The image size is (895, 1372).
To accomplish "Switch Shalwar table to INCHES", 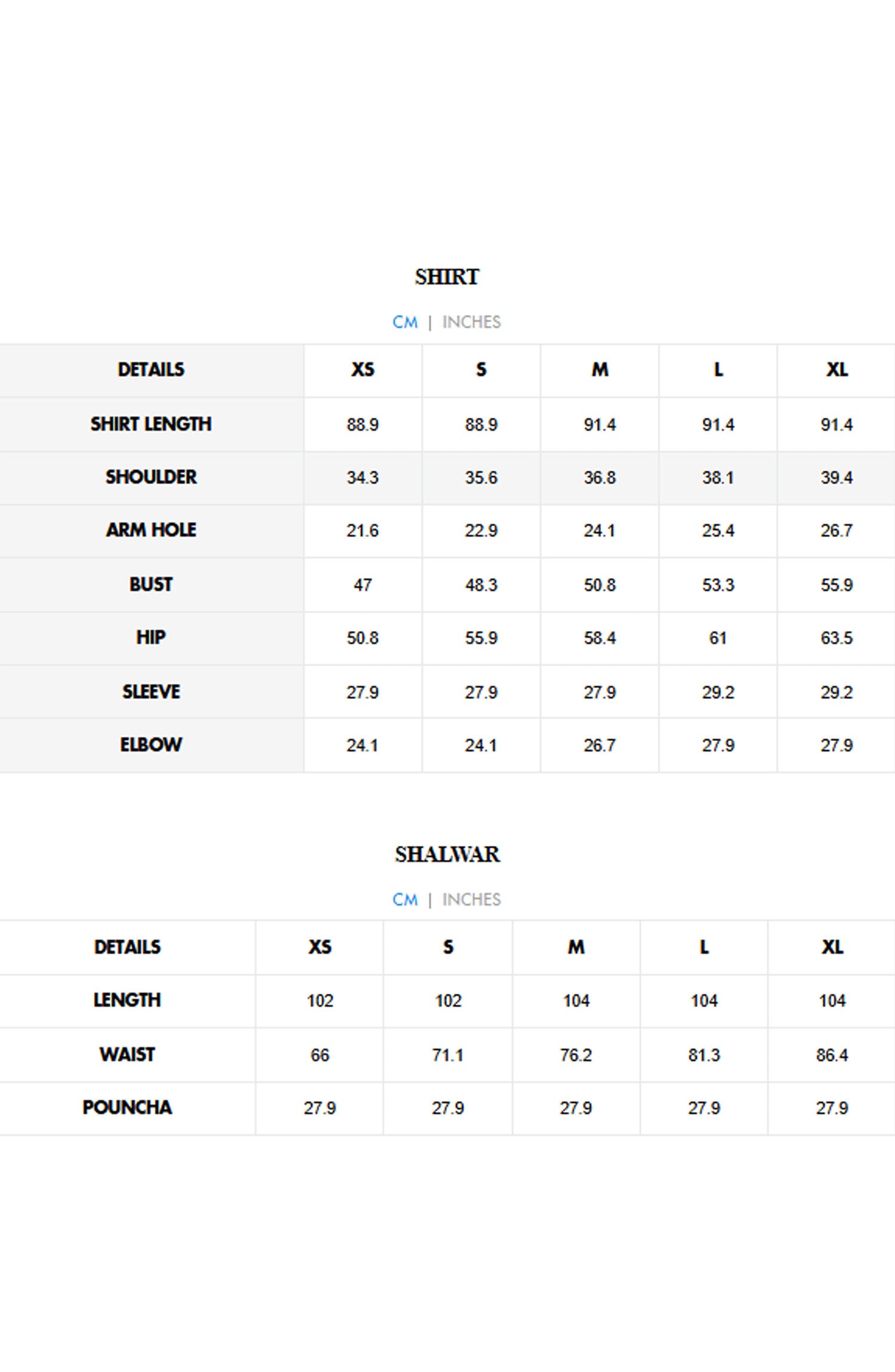I will (x=471, y=900).
